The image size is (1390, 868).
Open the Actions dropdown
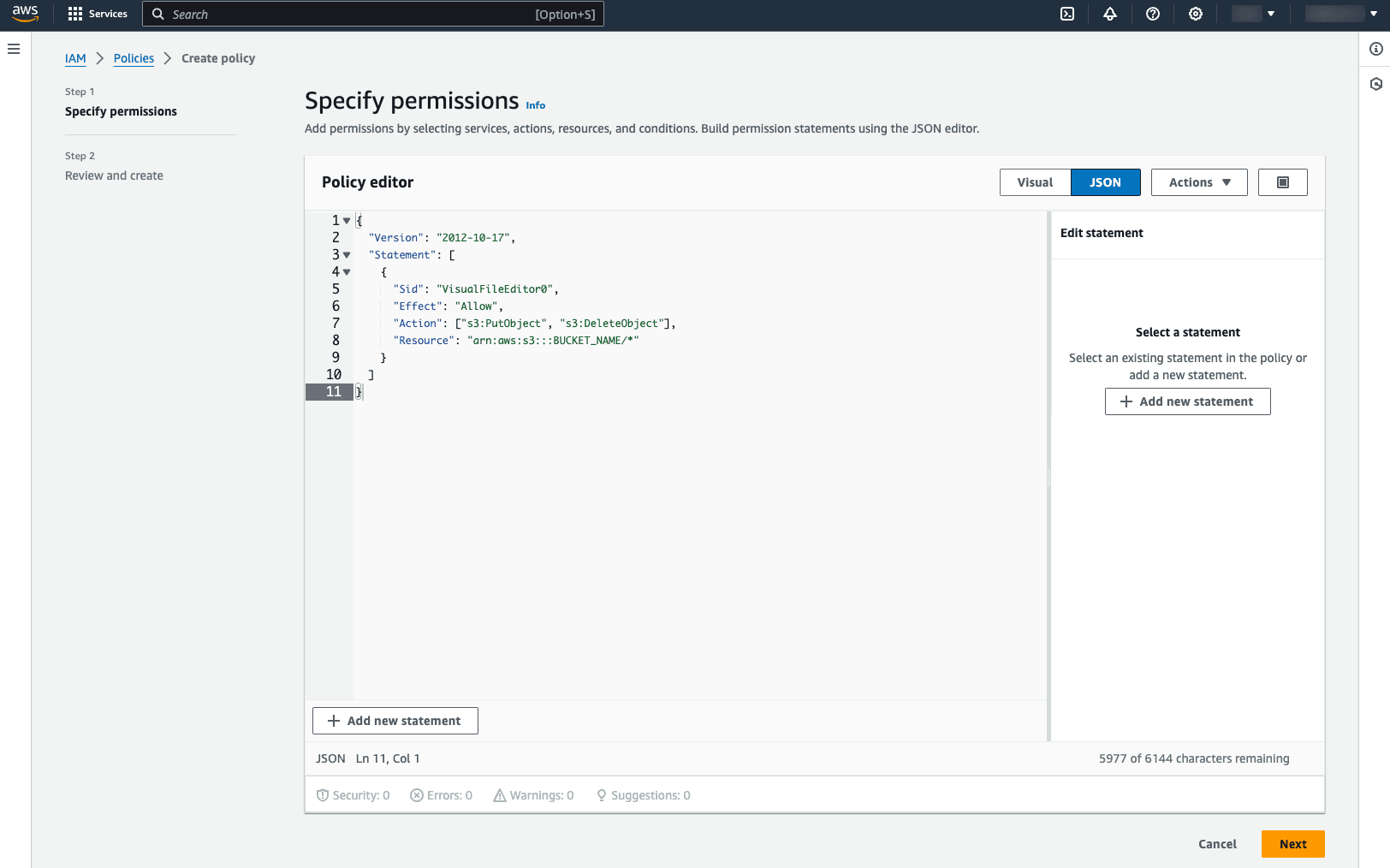click(1198, 181)
